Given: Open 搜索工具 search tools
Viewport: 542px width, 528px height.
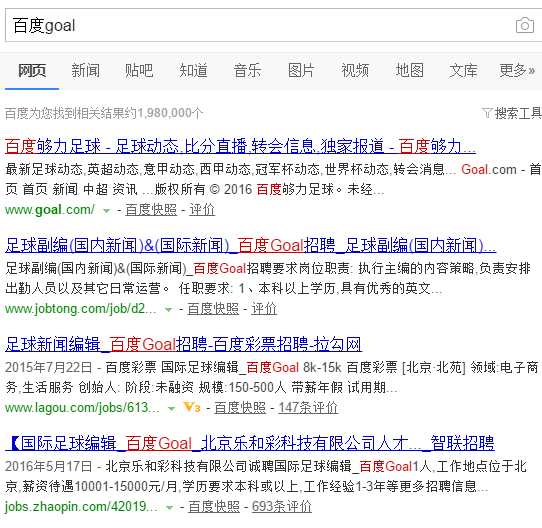Looking at the screenshot, I should coord(518,113).
